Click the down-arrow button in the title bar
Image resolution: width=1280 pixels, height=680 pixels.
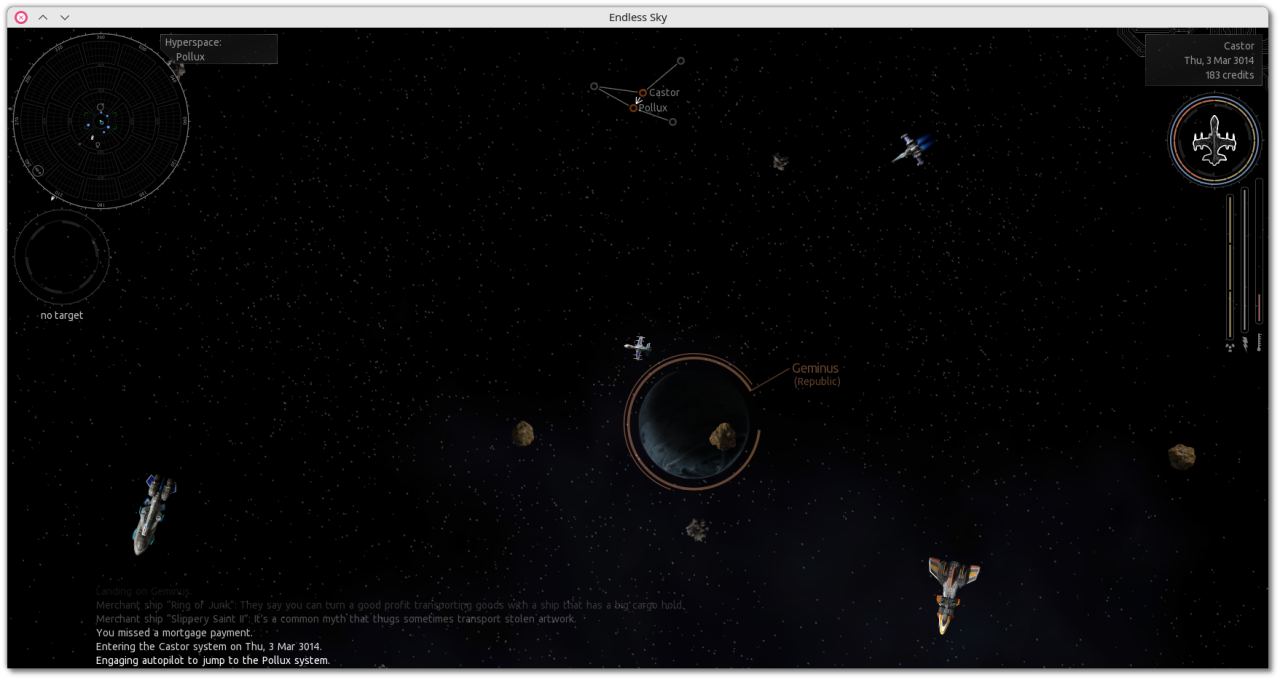(65, 17)
